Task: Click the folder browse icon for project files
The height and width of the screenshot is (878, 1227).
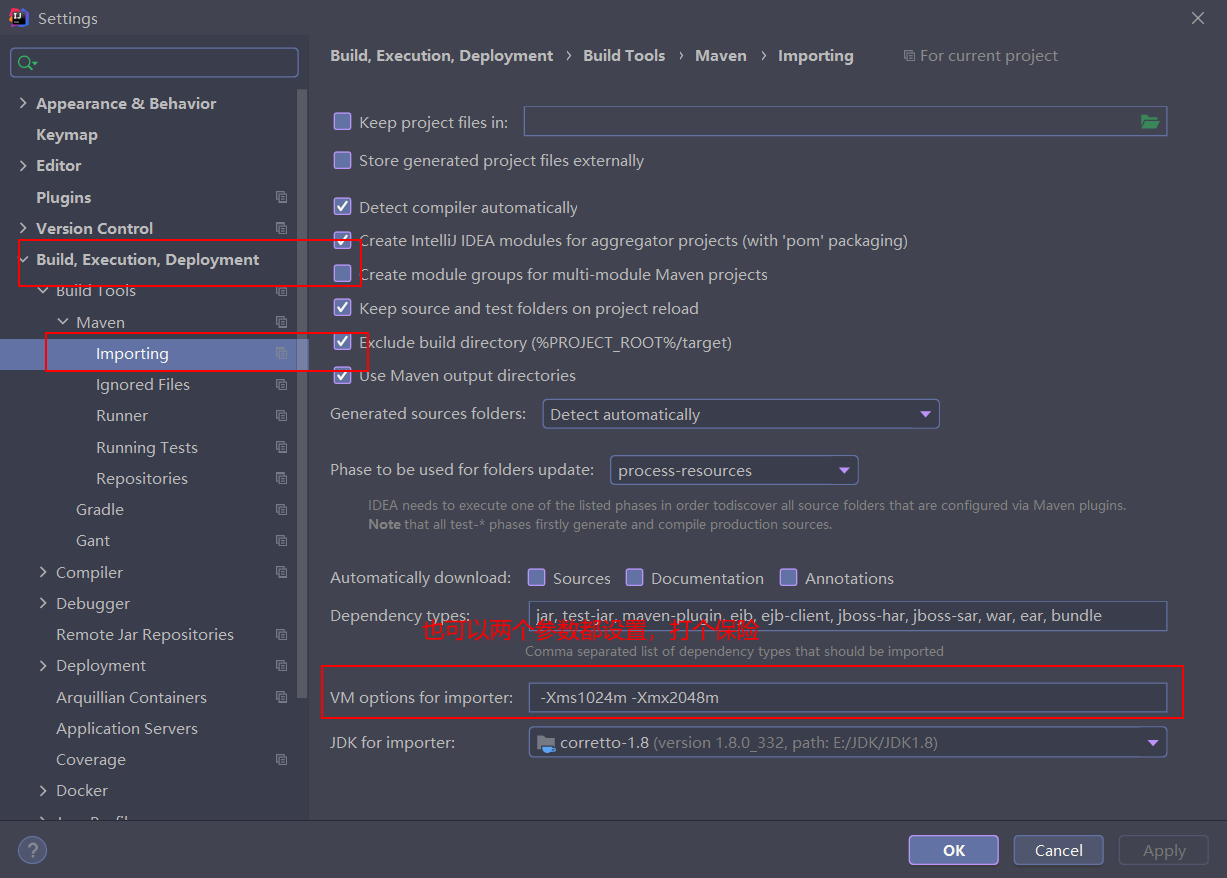Action: pyautogui.click(x=1150, y=122)
